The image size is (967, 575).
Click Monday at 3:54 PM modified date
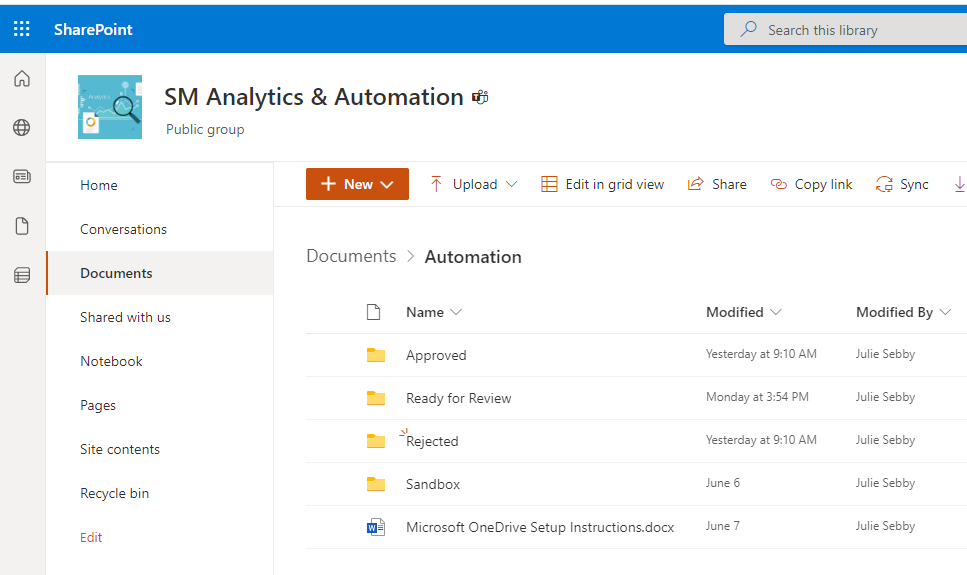(757, 397)
